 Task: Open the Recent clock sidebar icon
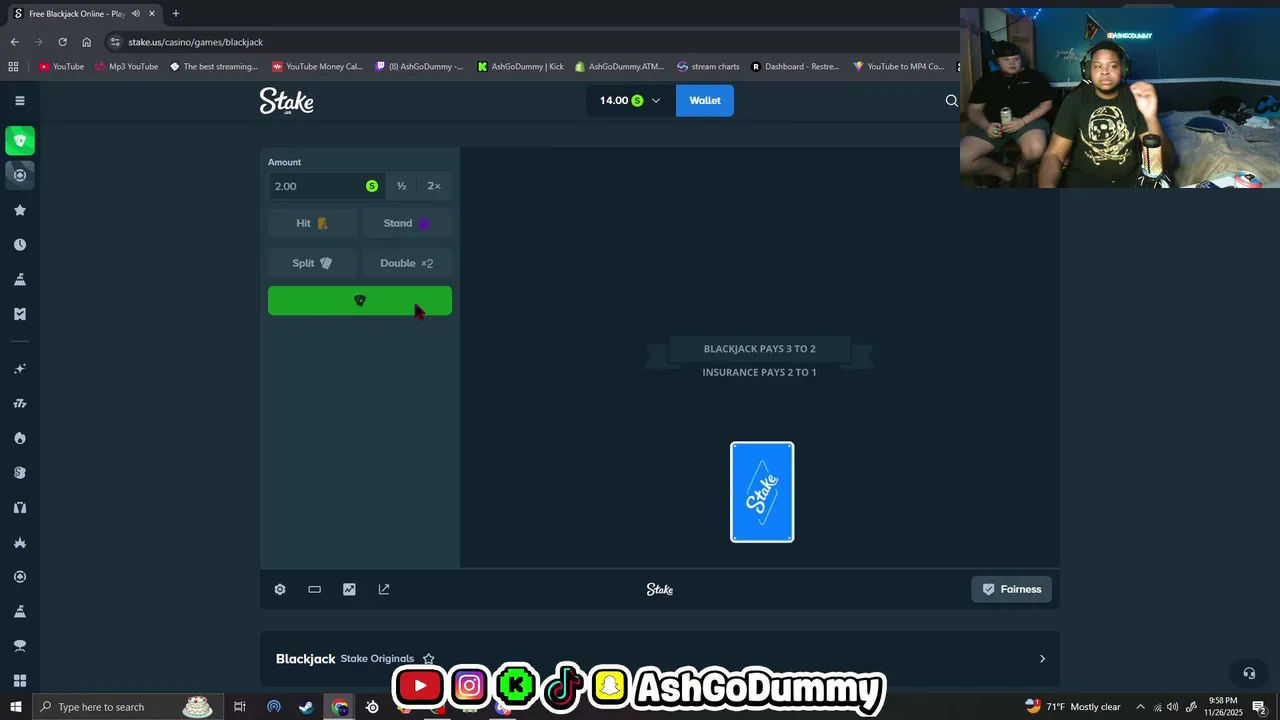point(20,244)
